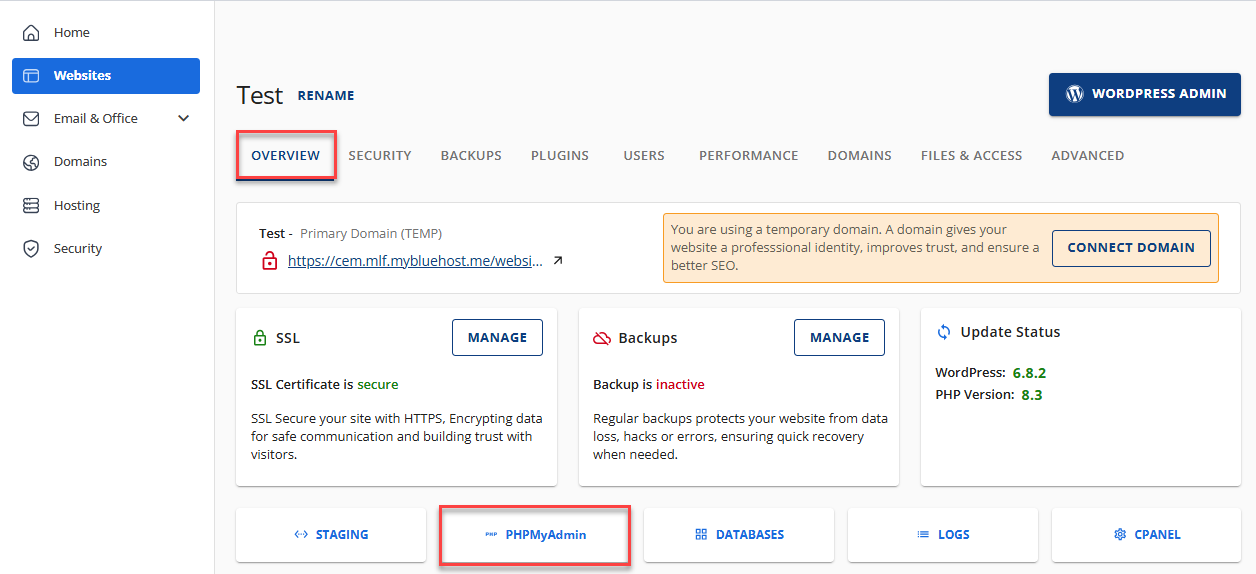Click the Hosting server icon
This screenshot has width=1256, height=574.
point(31,206)
